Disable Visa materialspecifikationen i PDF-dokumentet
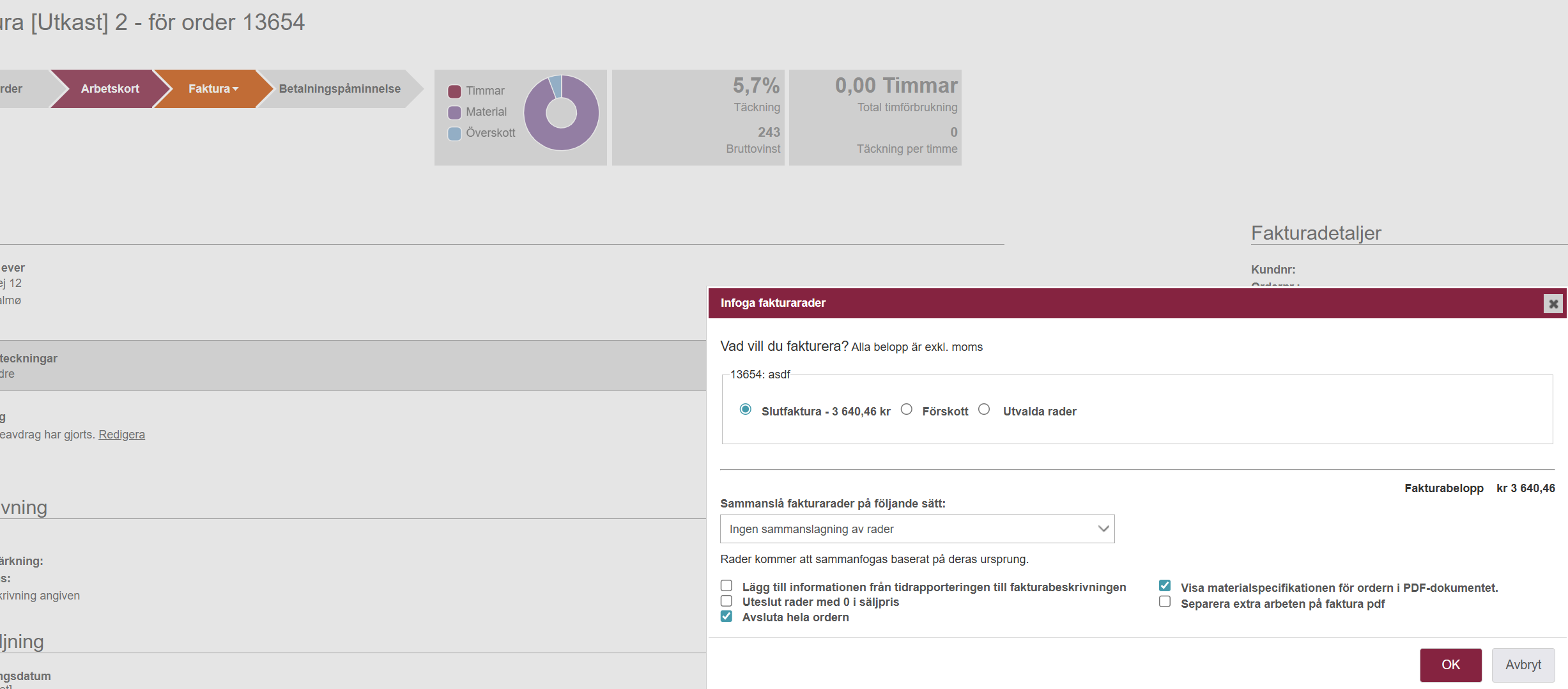1568x689 pixels. point(1165,586)
